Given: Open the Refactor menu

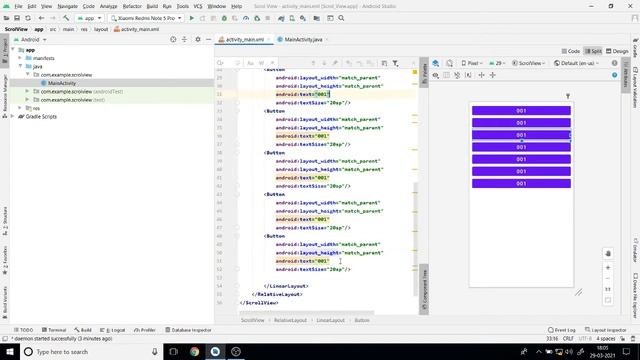Looking at the screenshot, I should click(132, 6).
